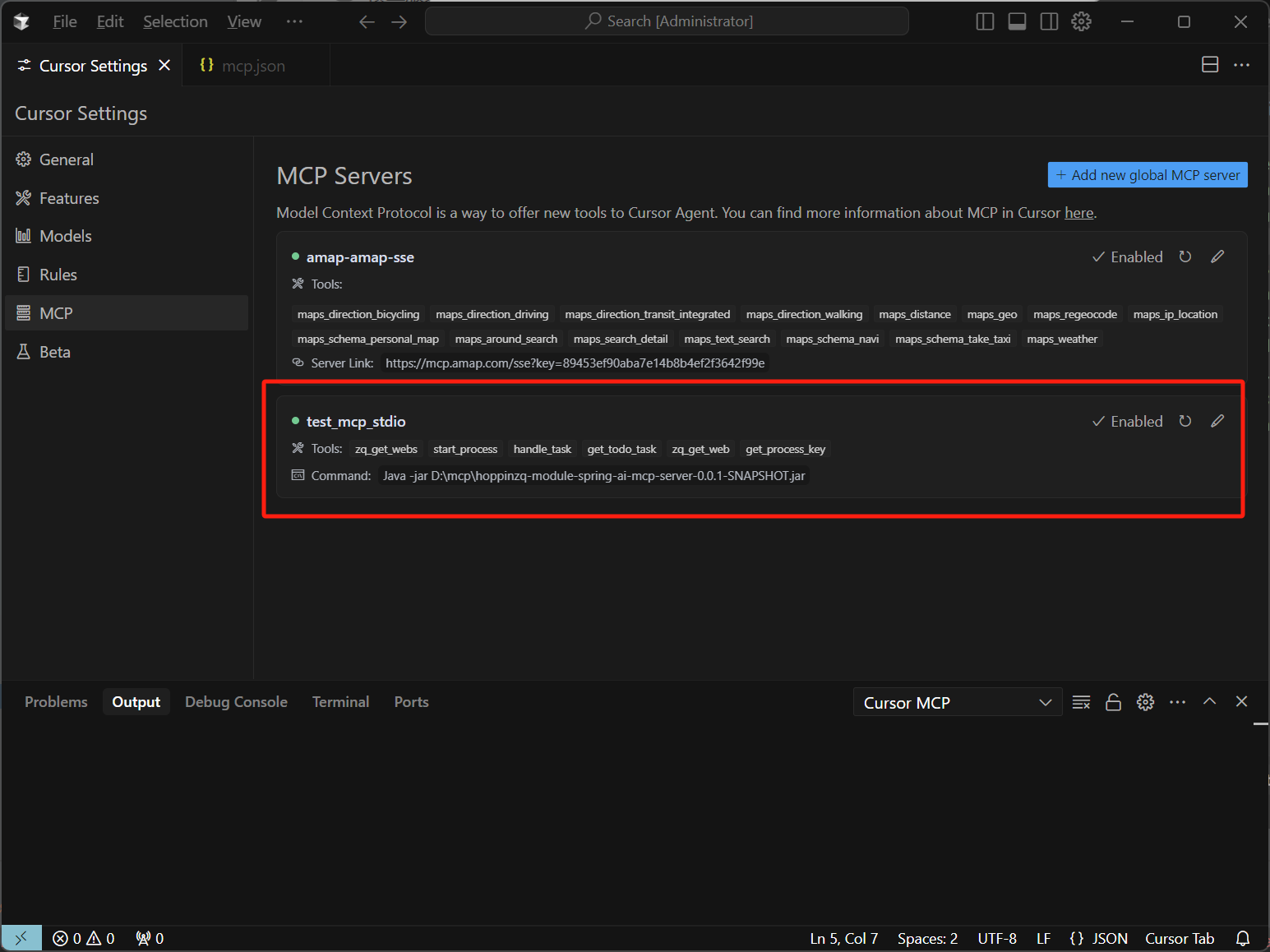Edit the amap-amap-sse server configuration
The image size is (1270, 952).
tap(1217, 256)
